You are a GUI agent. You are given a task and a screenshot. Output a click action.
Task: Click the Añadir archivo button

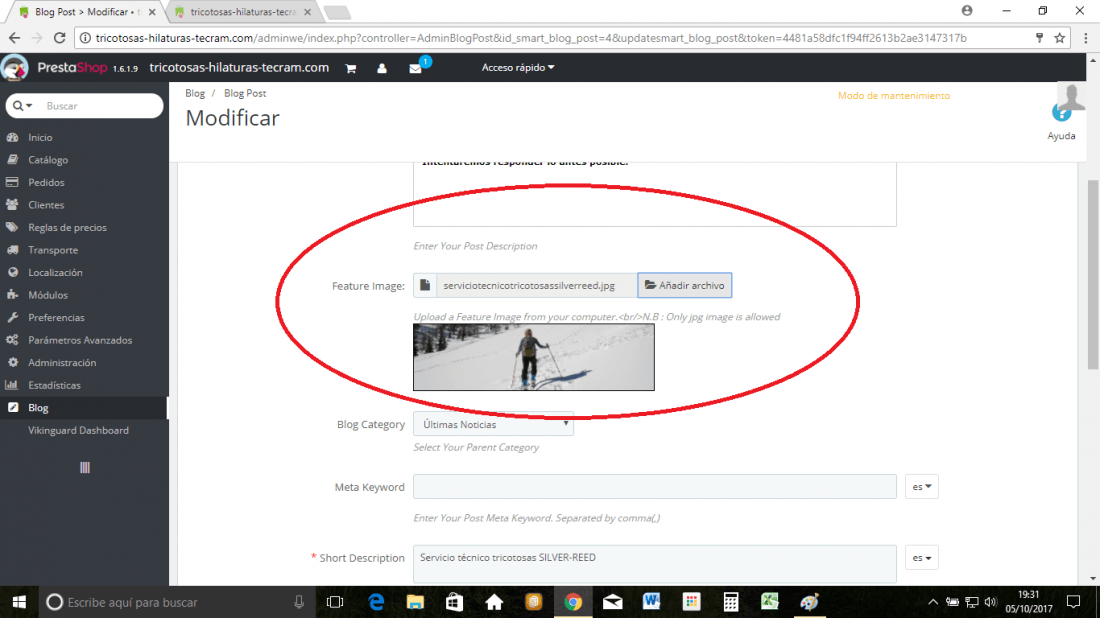[x=685, y=286]
